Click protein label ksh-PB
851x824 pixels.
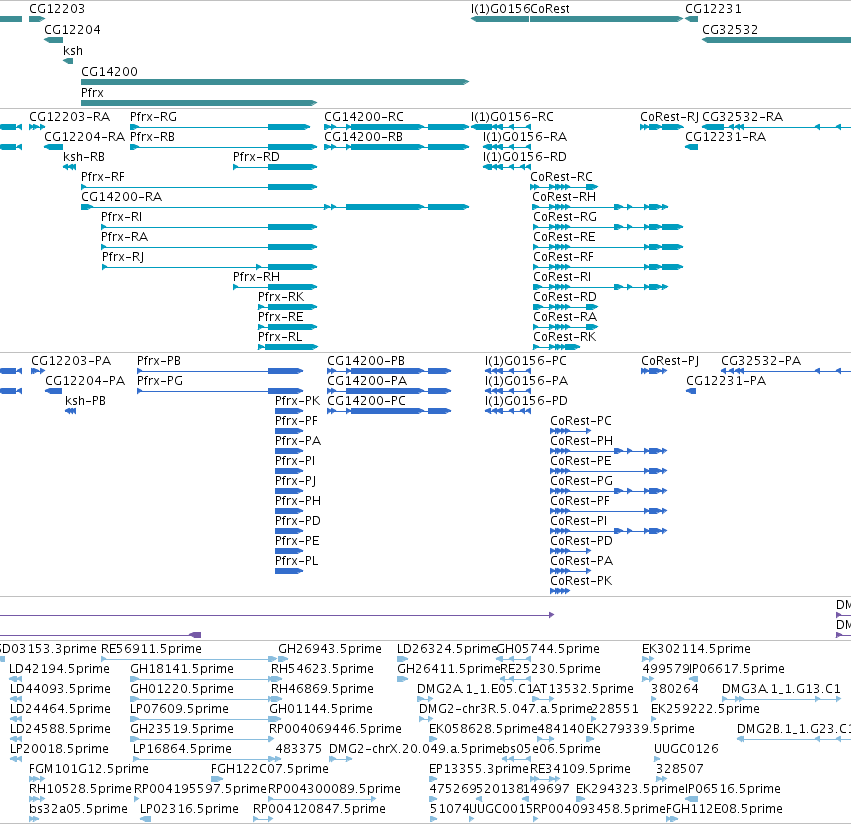click(x=85, y=401)
